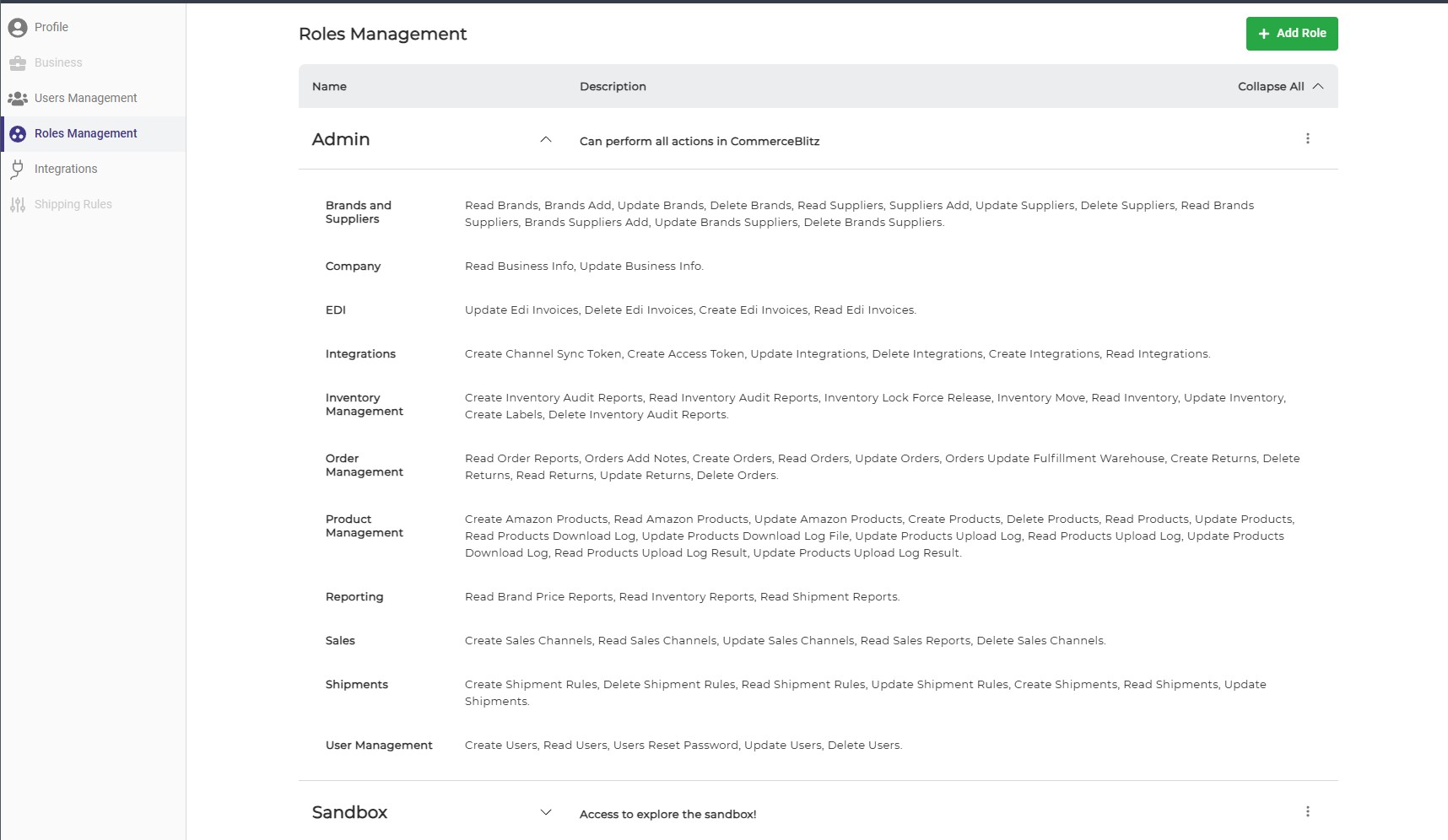Click the Shipping Rules sliders icon
This screenshot has width=1448, height=840.
(18, 205)
